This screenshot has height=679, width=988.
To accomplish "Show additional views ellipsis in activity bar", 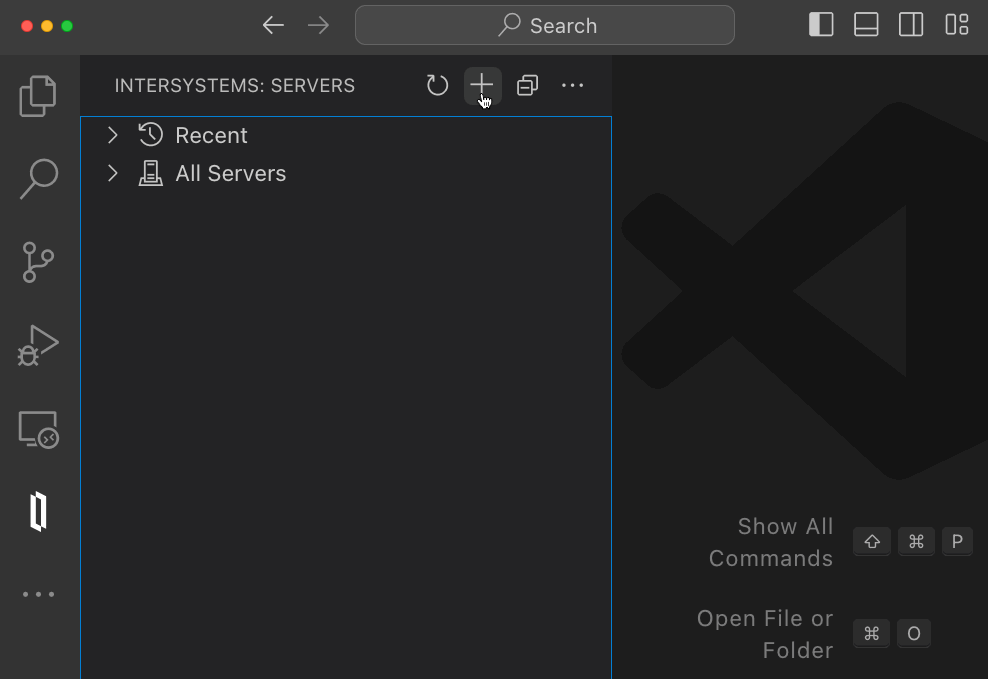I will [x=38, y=594].
